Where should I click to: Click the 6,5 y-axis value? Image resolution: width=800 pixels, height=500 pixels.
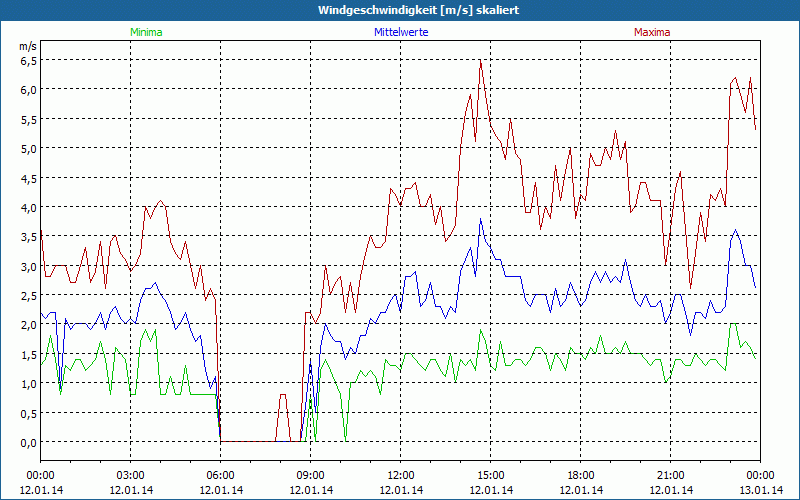pos(29,61)
